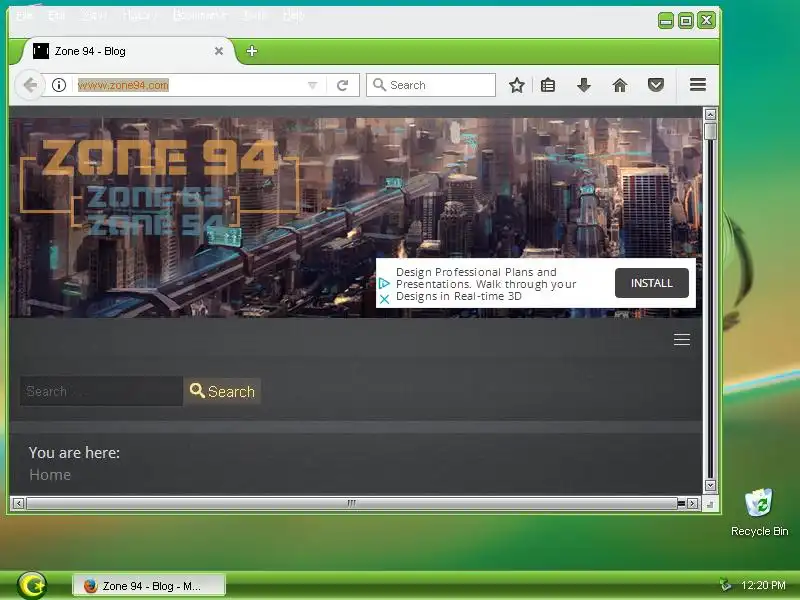Close the ad with the X icon

point(385,299)
